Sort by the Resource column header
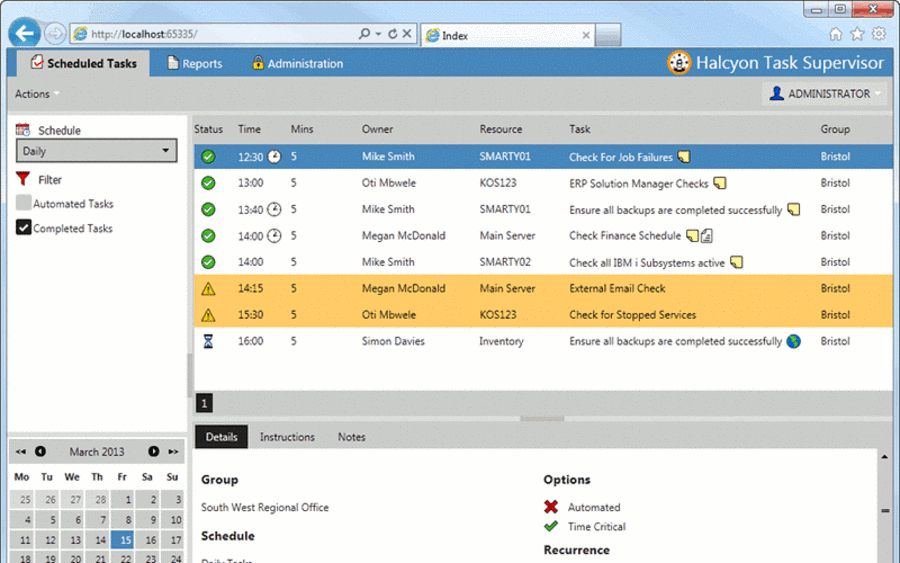The width and height of the screenshot is (900, 563). 501,129
